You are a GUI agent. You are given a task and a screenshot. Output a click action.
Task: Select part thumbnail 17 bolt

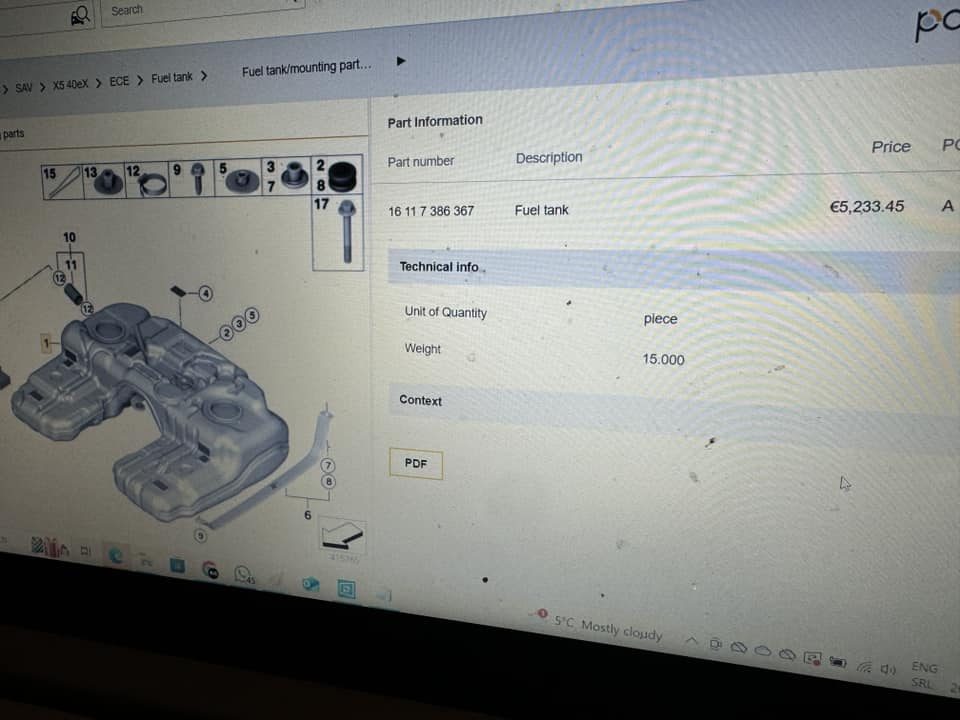pos(338,233)
